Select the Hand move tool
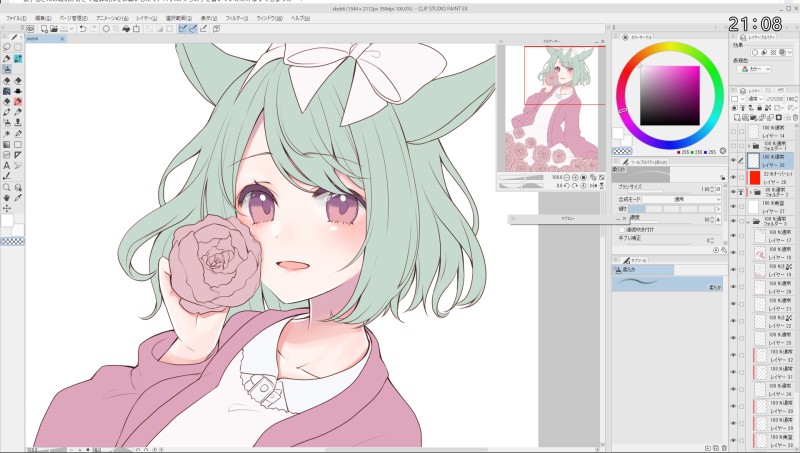The image size is (800, 453). [x=7, y=198]
